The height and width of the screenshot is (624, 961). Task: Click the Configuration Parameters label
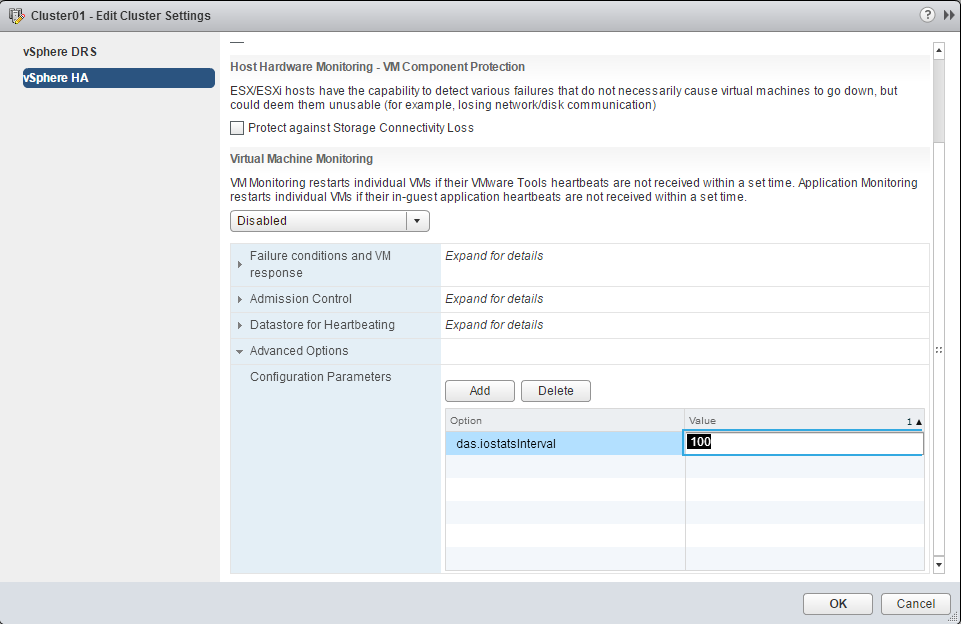pyautogui.click(x=321, y=377)
